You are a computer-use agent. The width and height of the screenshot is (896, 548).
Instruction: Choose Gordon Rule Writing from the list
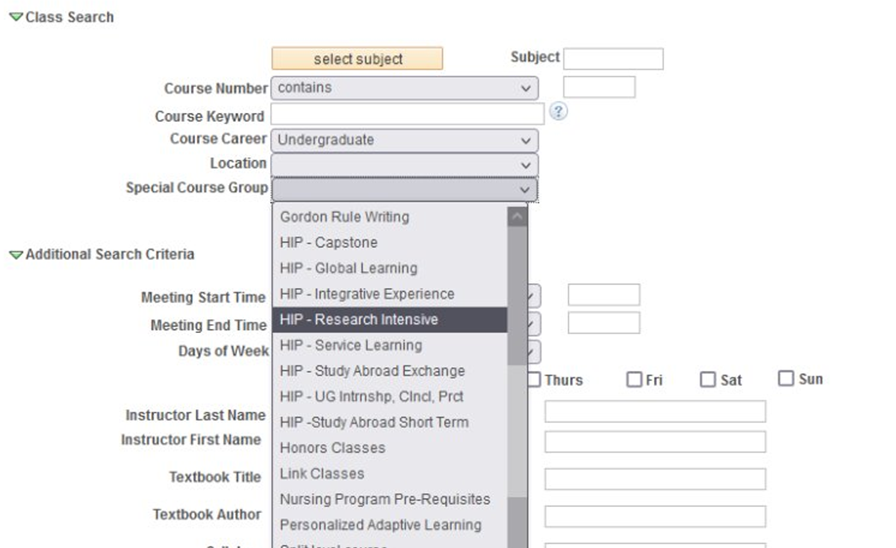[x=344, y=217]
